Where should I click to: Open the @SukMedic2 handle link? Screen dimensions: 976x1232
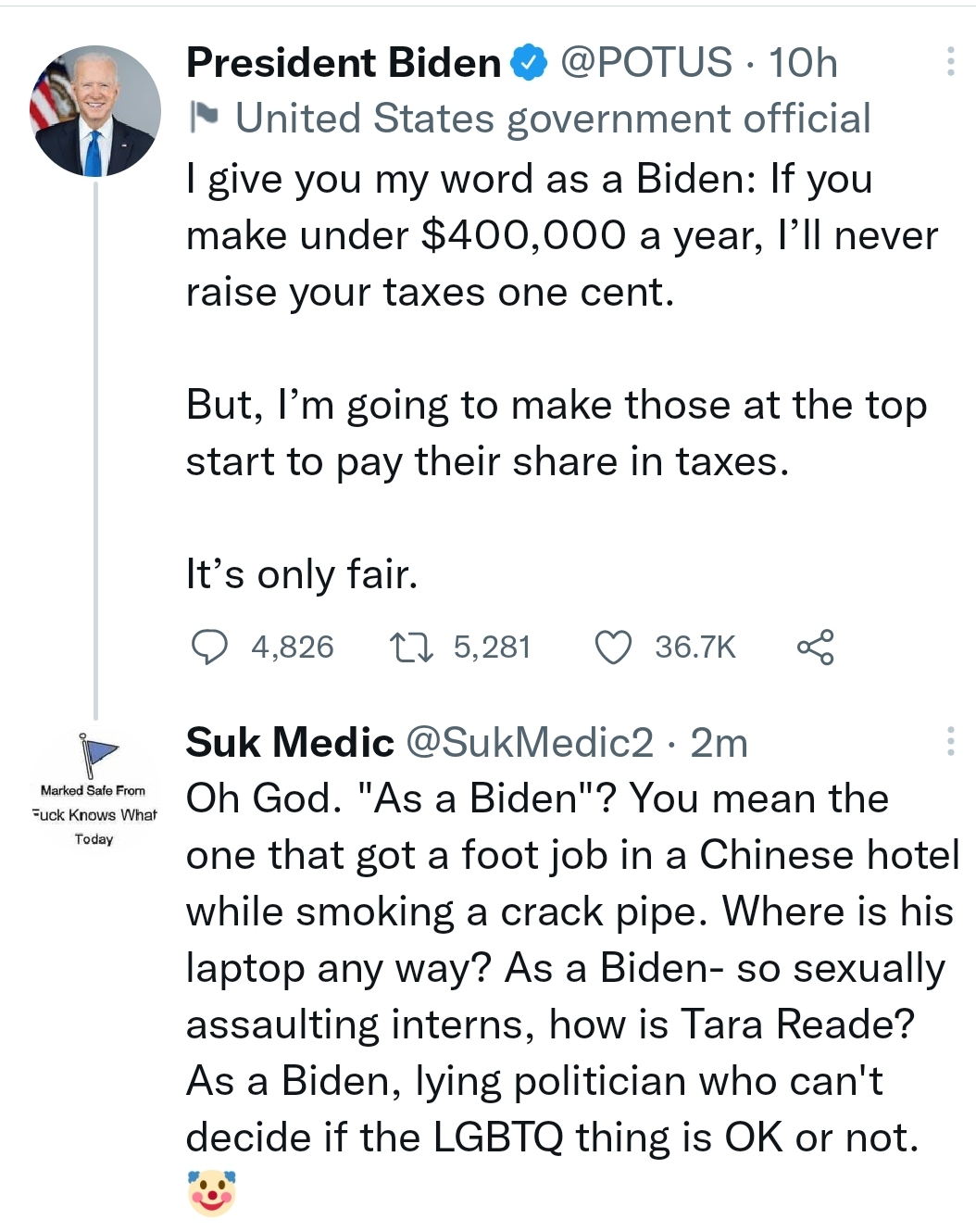(x=530, y=743)
